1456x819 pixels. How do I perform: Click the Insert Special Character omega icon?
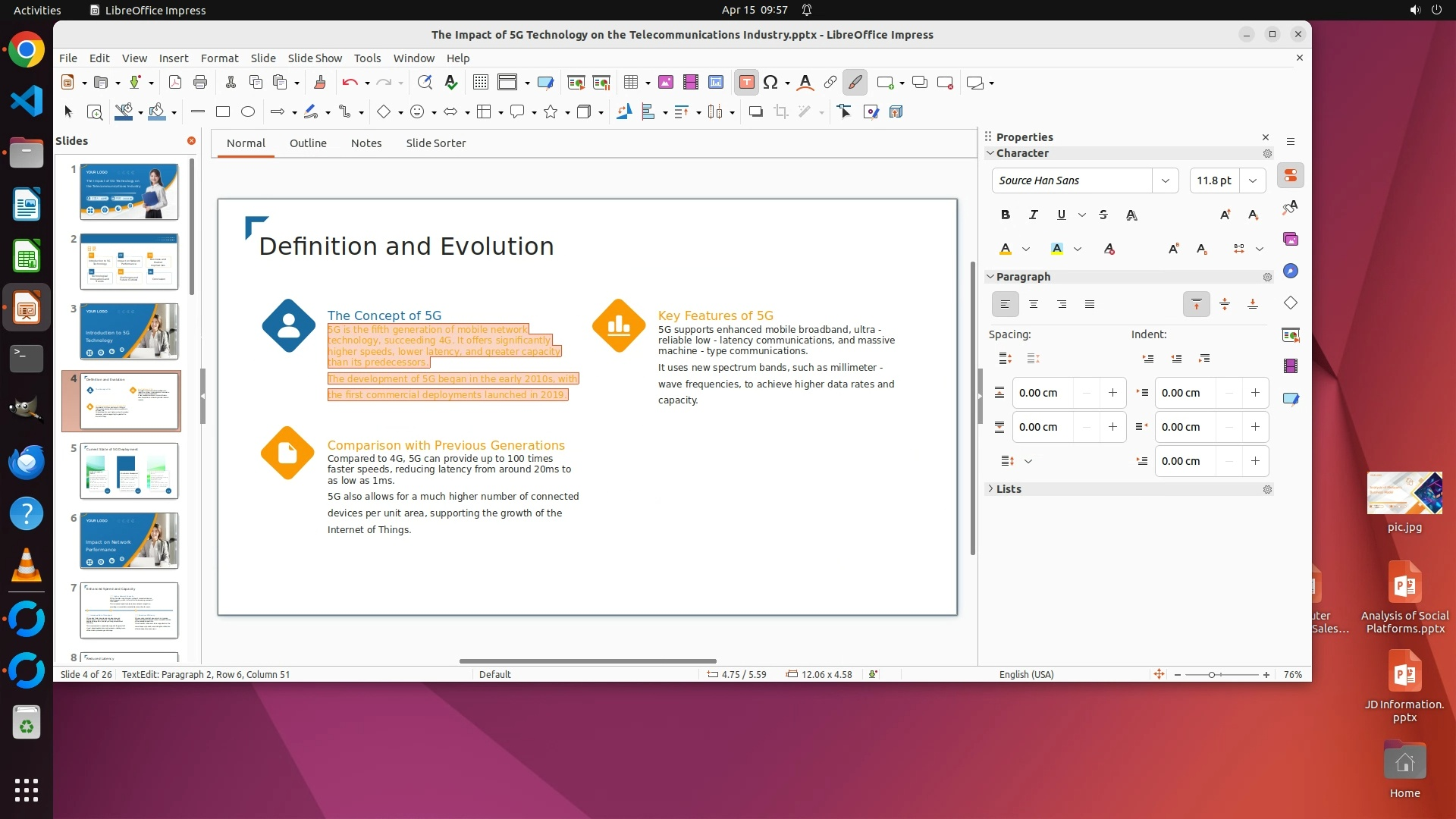point(770,83)
